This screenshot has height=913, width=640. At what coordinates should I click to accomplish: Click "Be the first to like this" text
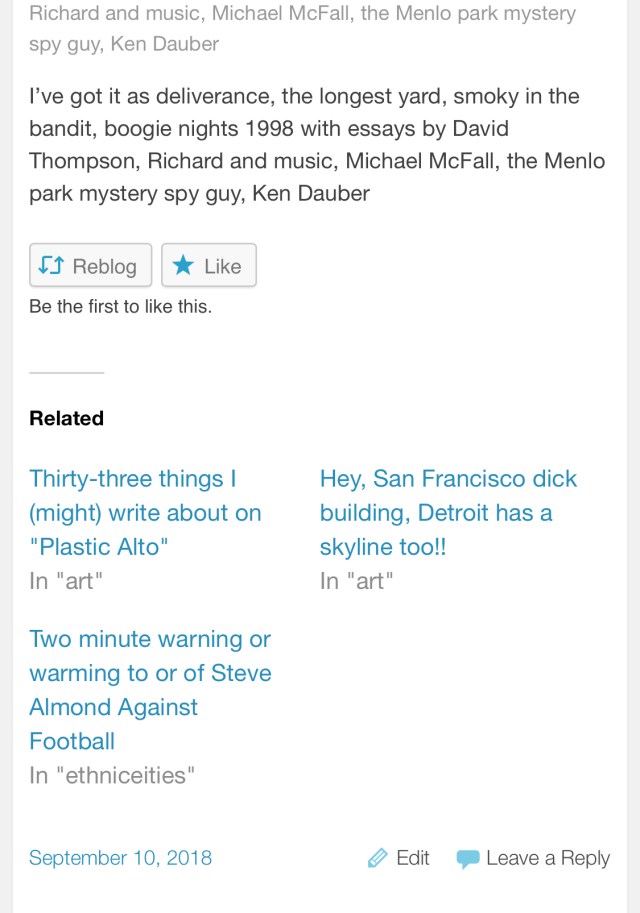coord(120,307)
